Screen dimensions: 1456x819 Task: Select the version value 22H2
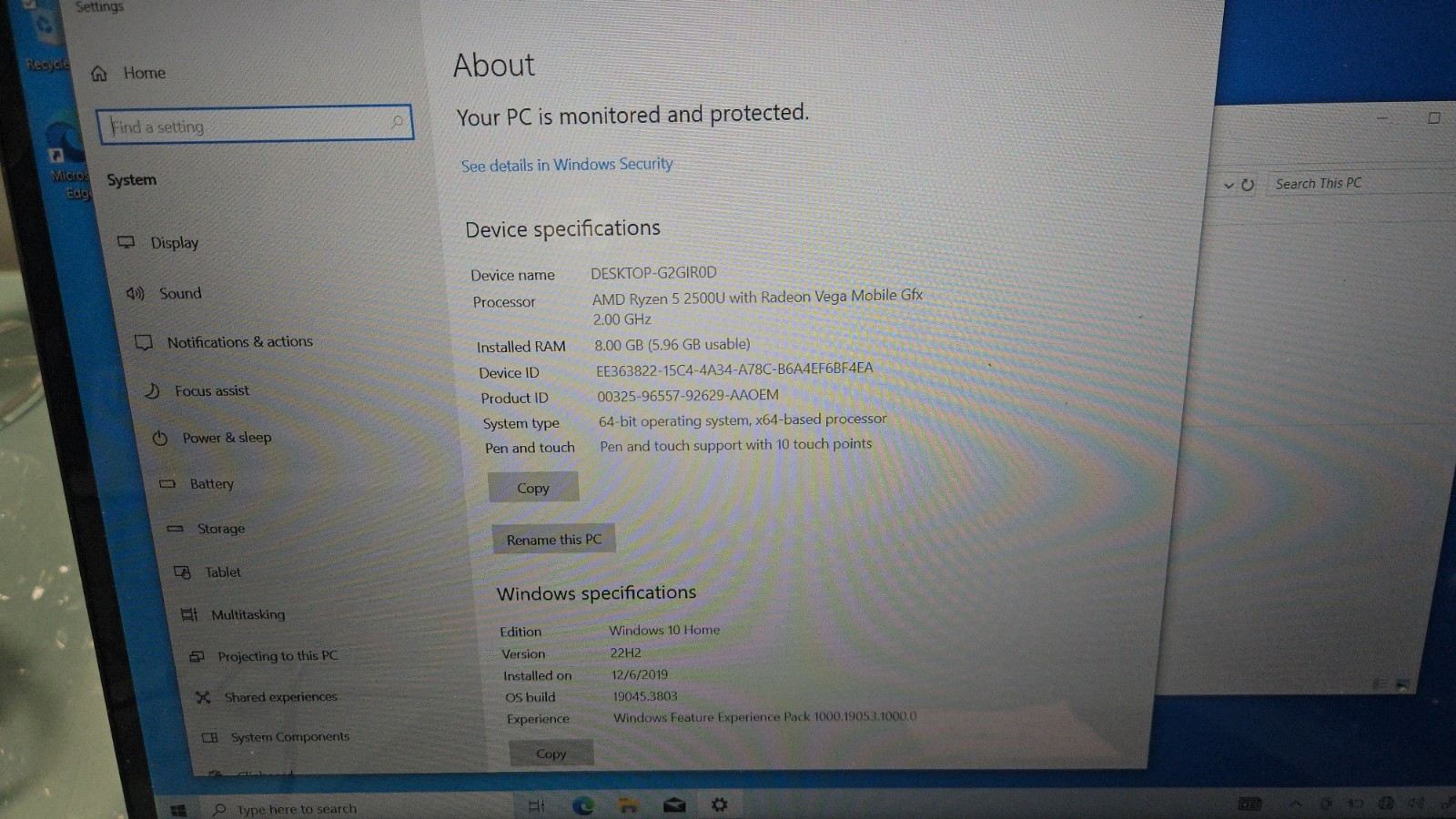pos(625,652)
